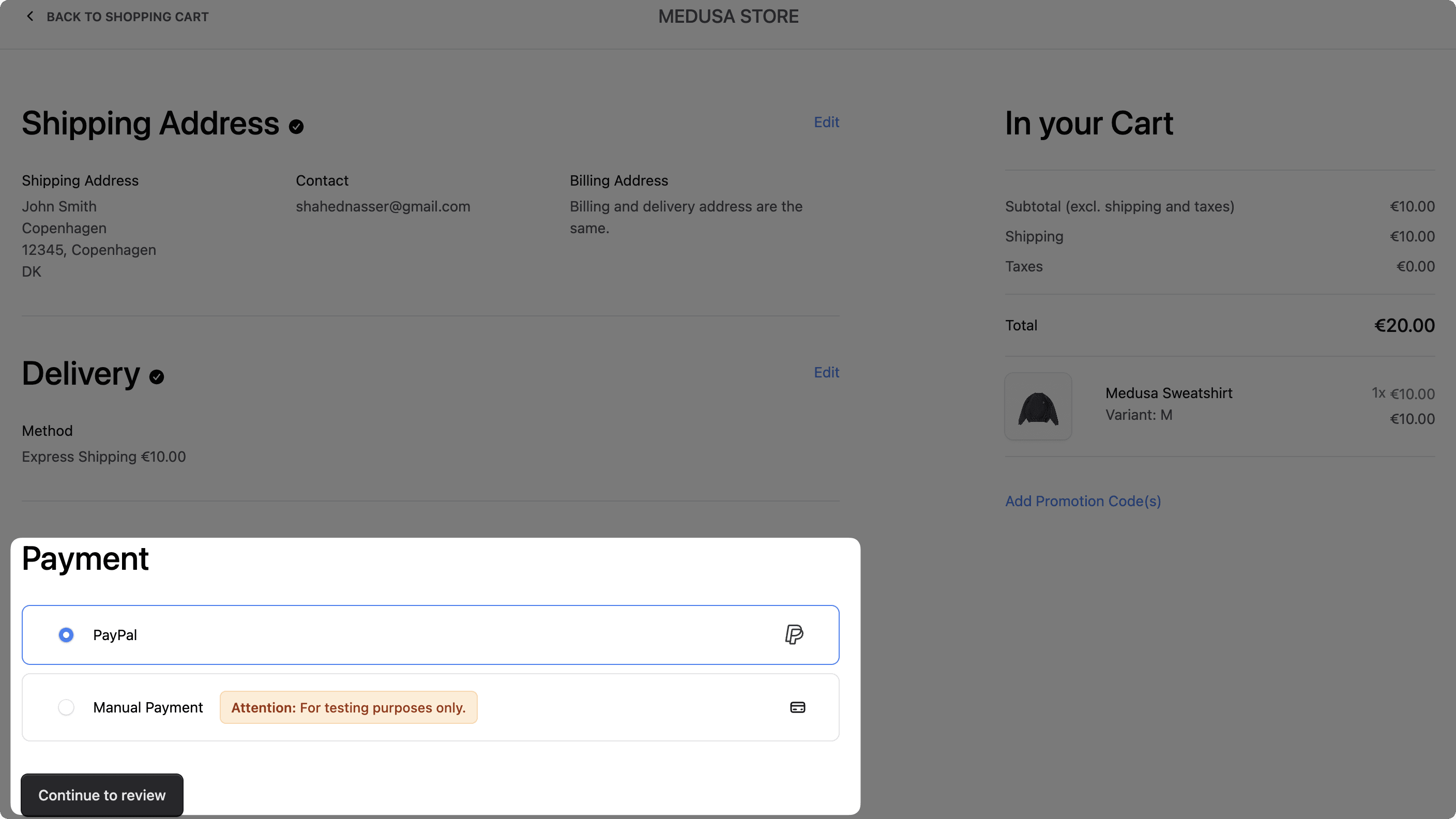This screenshot has height=819, width=1456.
Task: Select the PayPal payment method
Action: coord(66,635)
